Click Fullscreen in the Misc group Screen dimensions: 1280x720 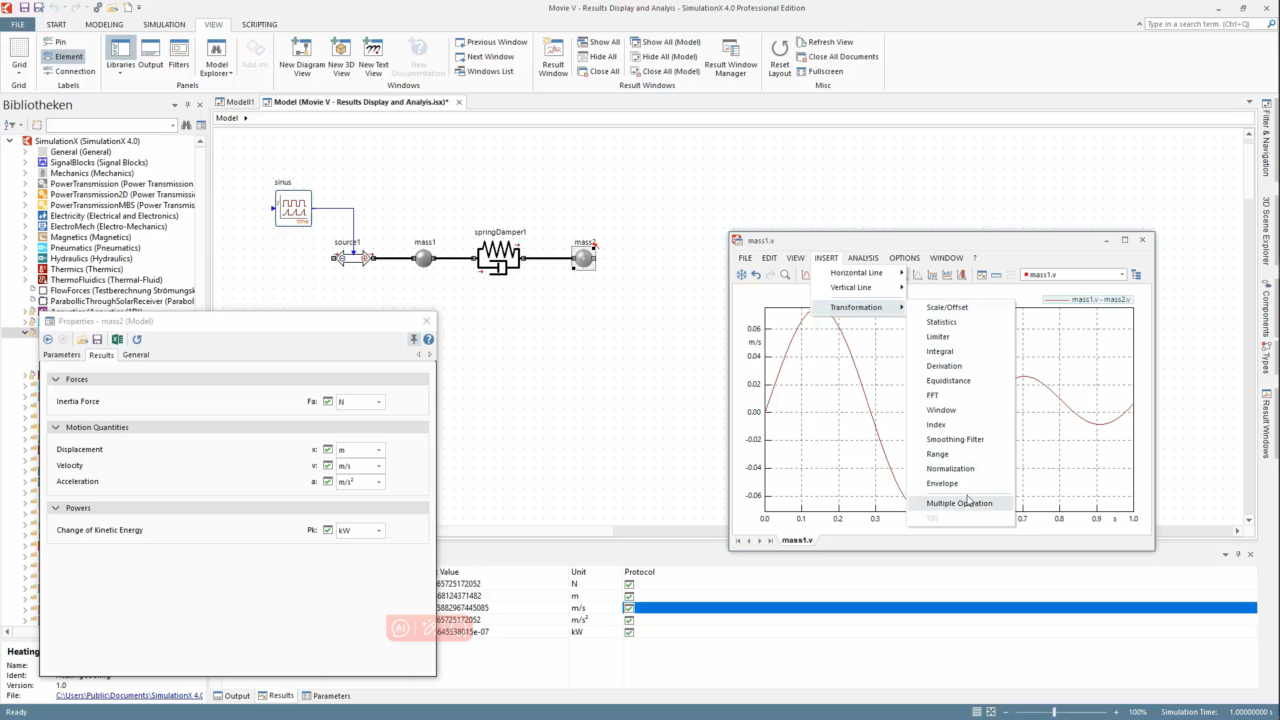(x=819, y=72)
